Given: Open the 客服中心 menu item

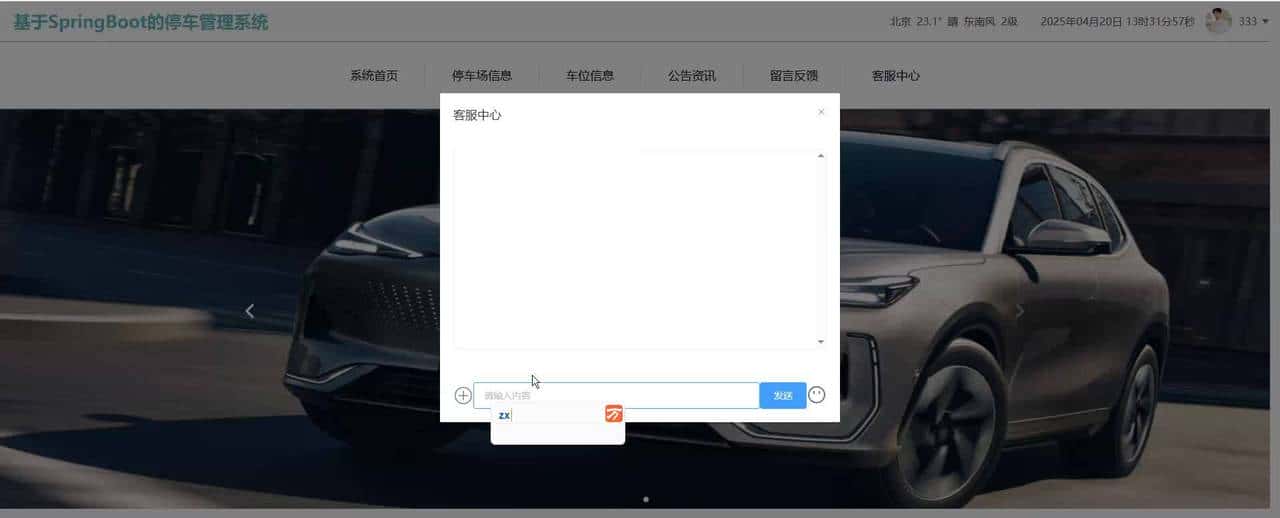Looking at the screenshot, I should (x=896, y=75).
